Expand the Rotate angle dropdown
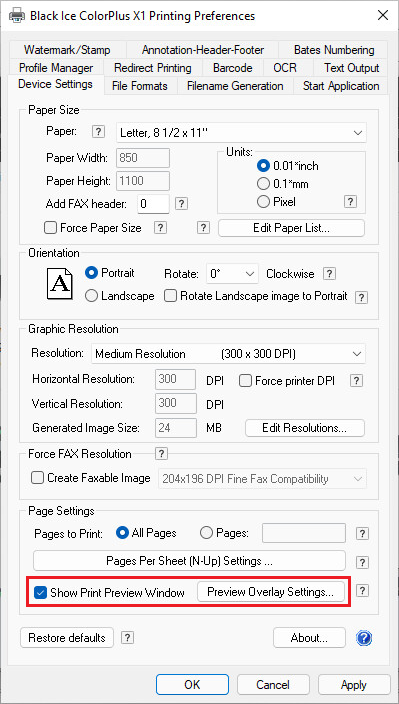Viewport: 399px width, 704px height. [x=232, y=274]
